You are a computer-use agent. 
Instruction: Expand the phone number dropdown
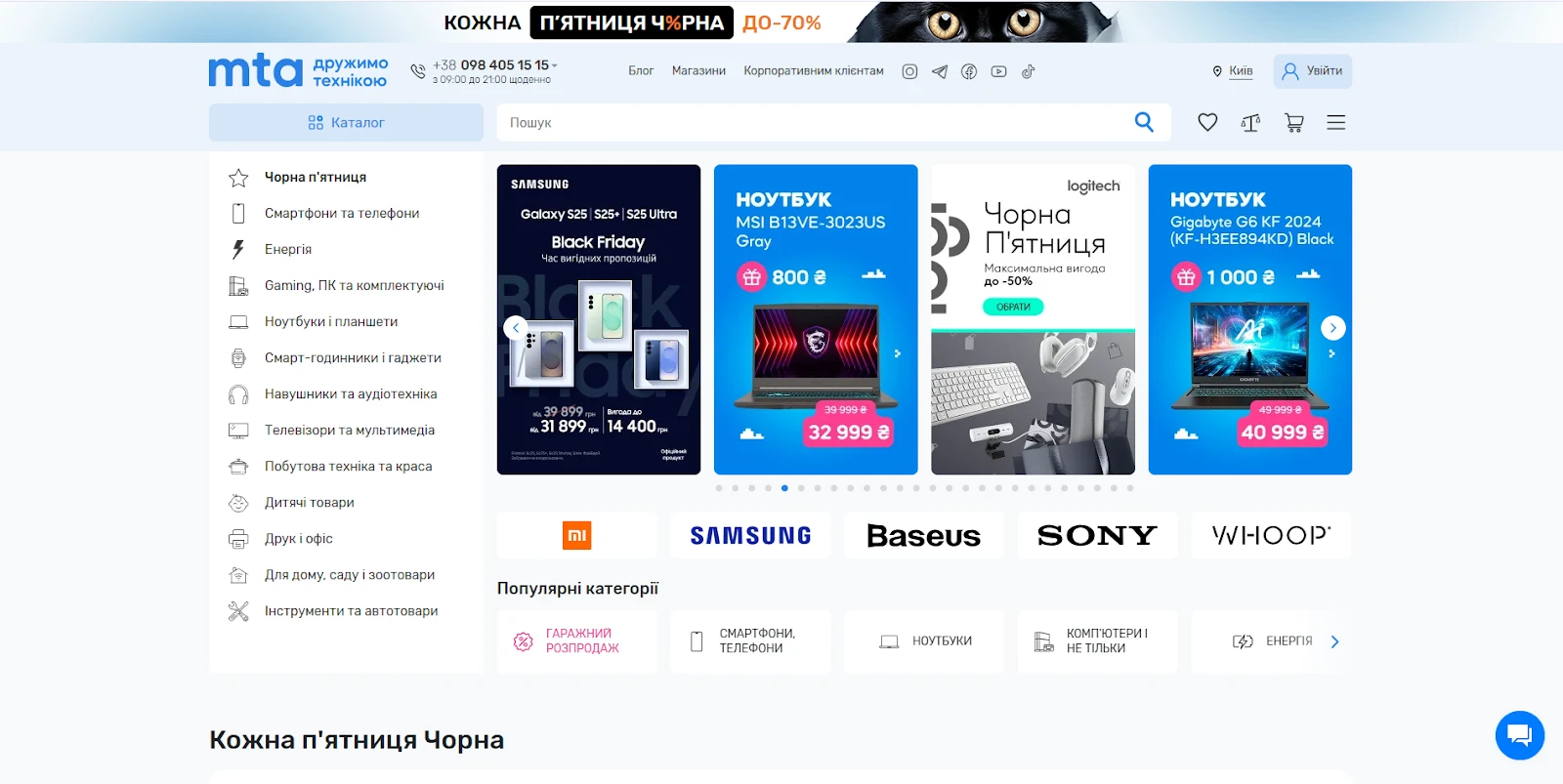tap(554, 65)
